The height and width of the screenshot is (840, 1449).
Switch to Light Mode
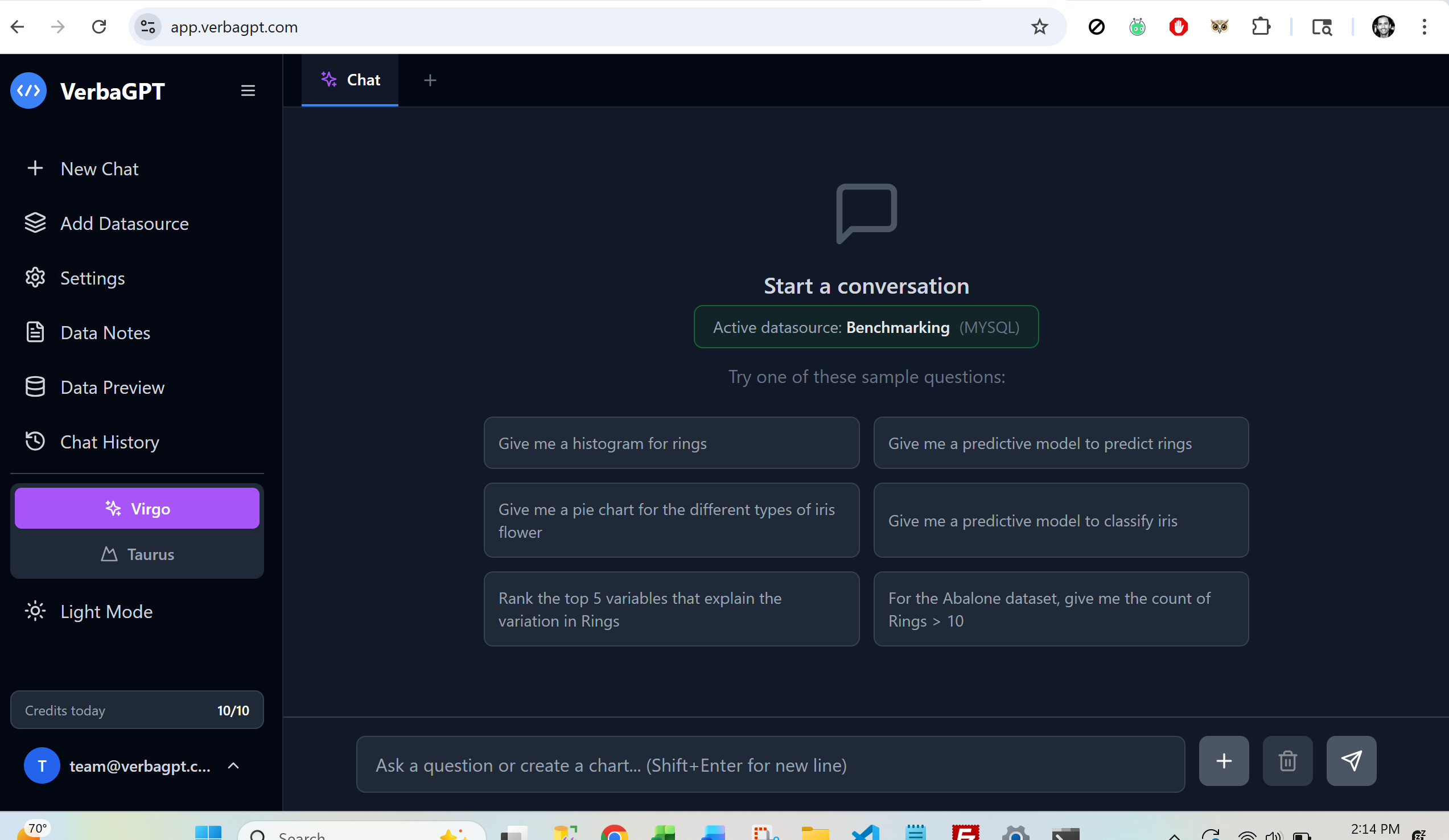click(x=106, y=611)
